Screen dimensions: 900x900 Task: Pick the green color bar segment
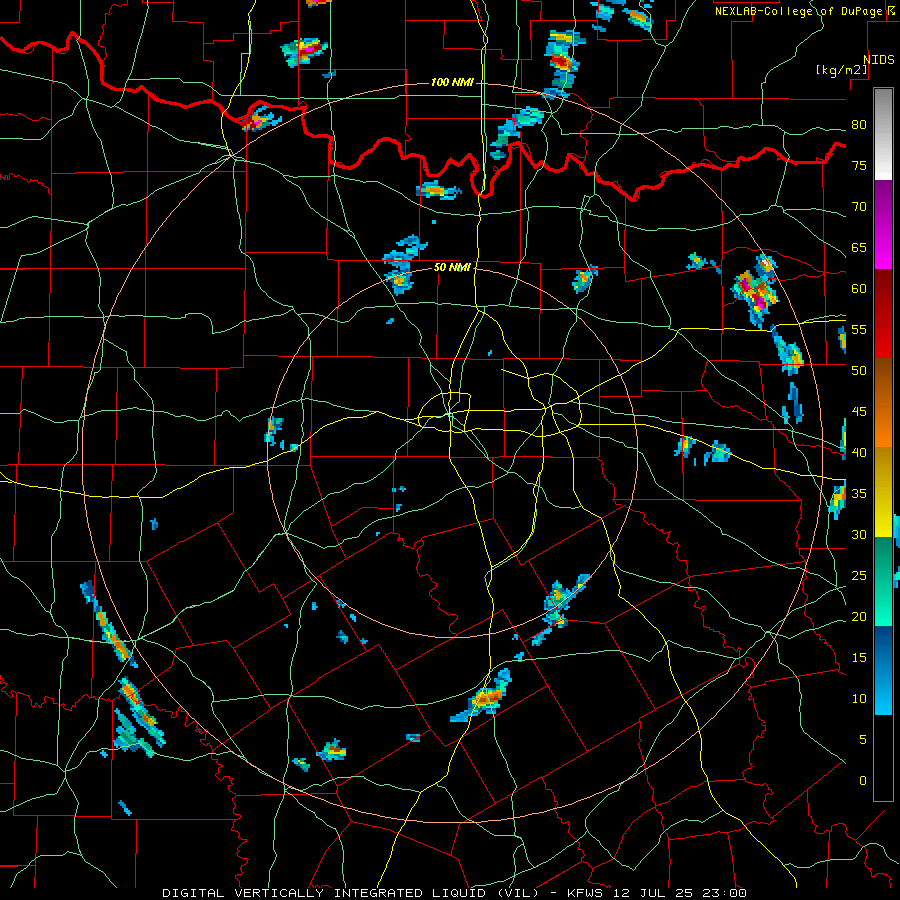pyautogui.click(x=883, y=581)
